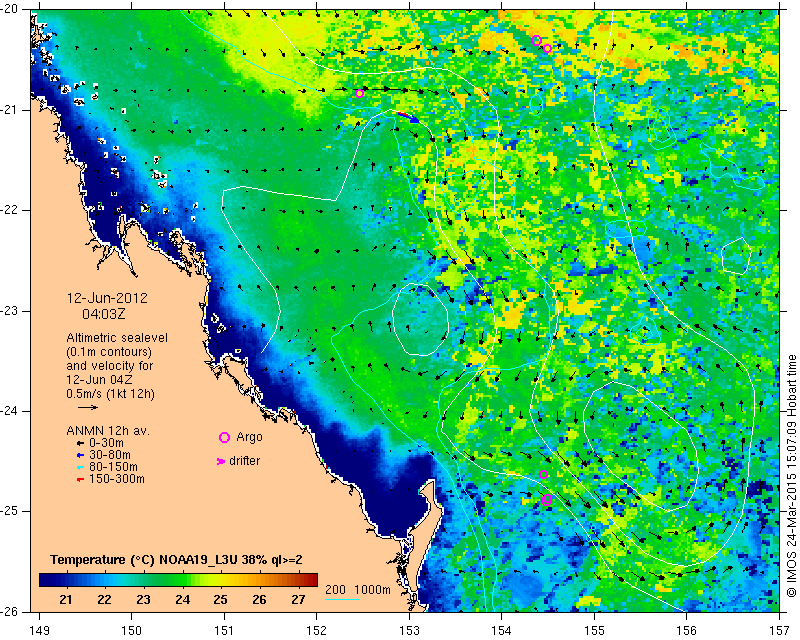This screenshot has height=640, width=800.
Task: Click the blue-red ANMN mooring arrow near 153E, 21S
Action: point(408,117)
